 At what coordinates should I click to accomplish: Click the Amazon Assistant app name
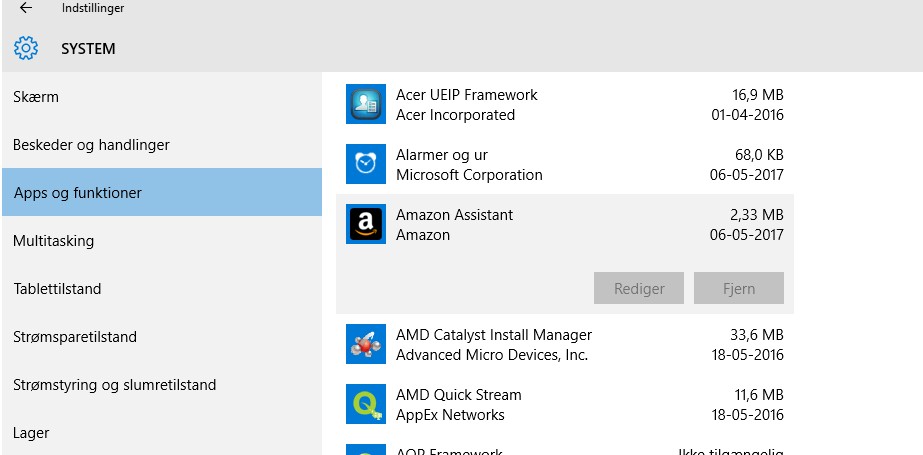454,215
